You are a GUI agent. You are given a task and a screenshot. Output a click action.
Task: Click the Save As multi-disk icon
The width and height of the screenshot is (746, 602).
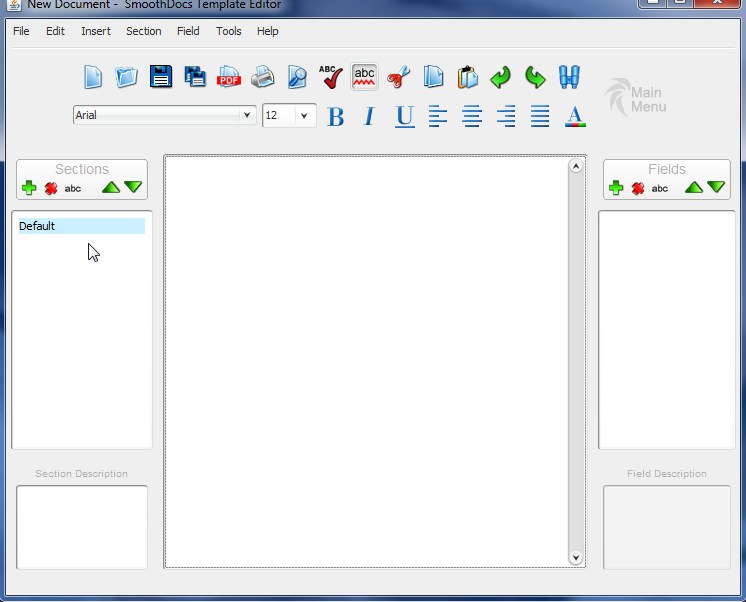(195, 77)
